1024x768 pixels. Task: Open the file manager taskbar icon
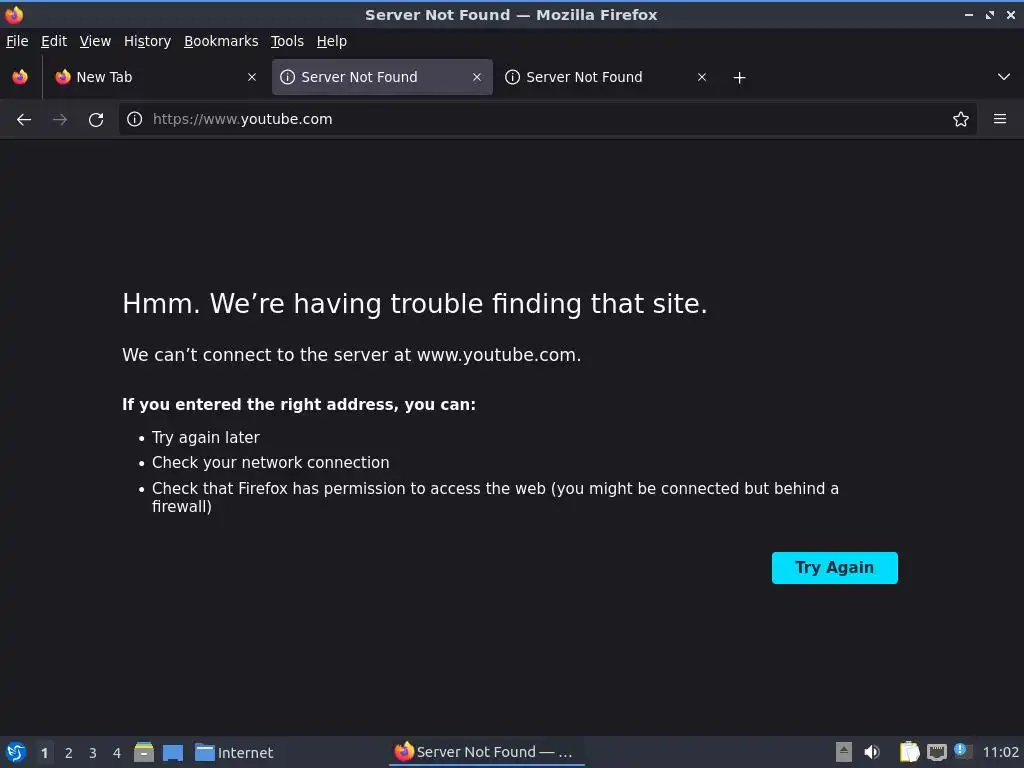pyautogui.click(x=144, y=752)
